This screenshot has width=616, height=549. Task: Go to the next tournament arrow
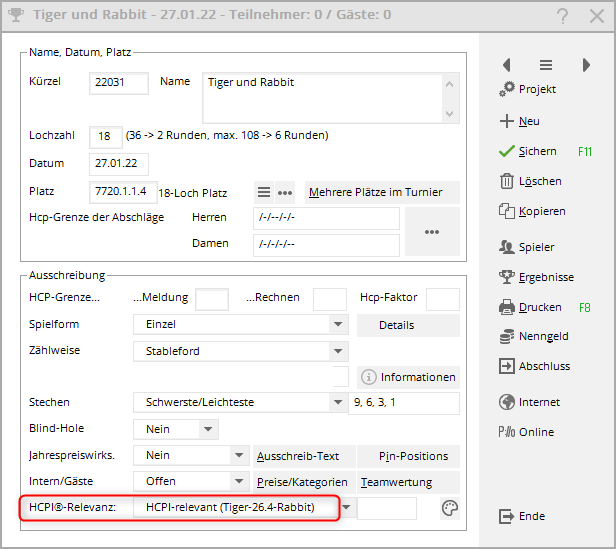coord(586,65)
